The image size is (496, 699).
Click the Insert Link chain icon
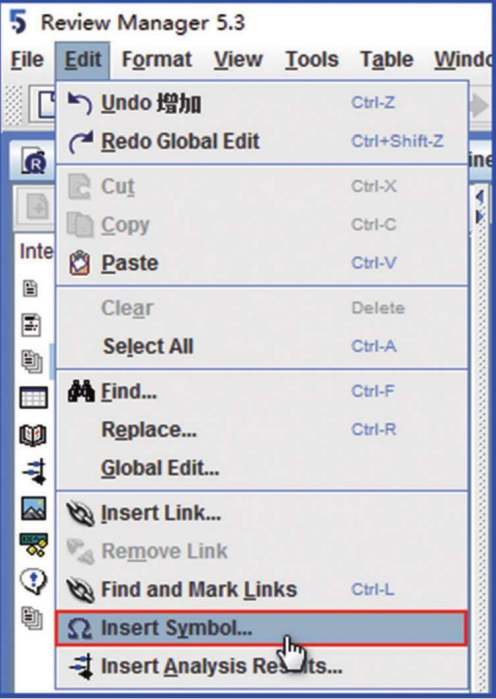(x=80, y=514)
